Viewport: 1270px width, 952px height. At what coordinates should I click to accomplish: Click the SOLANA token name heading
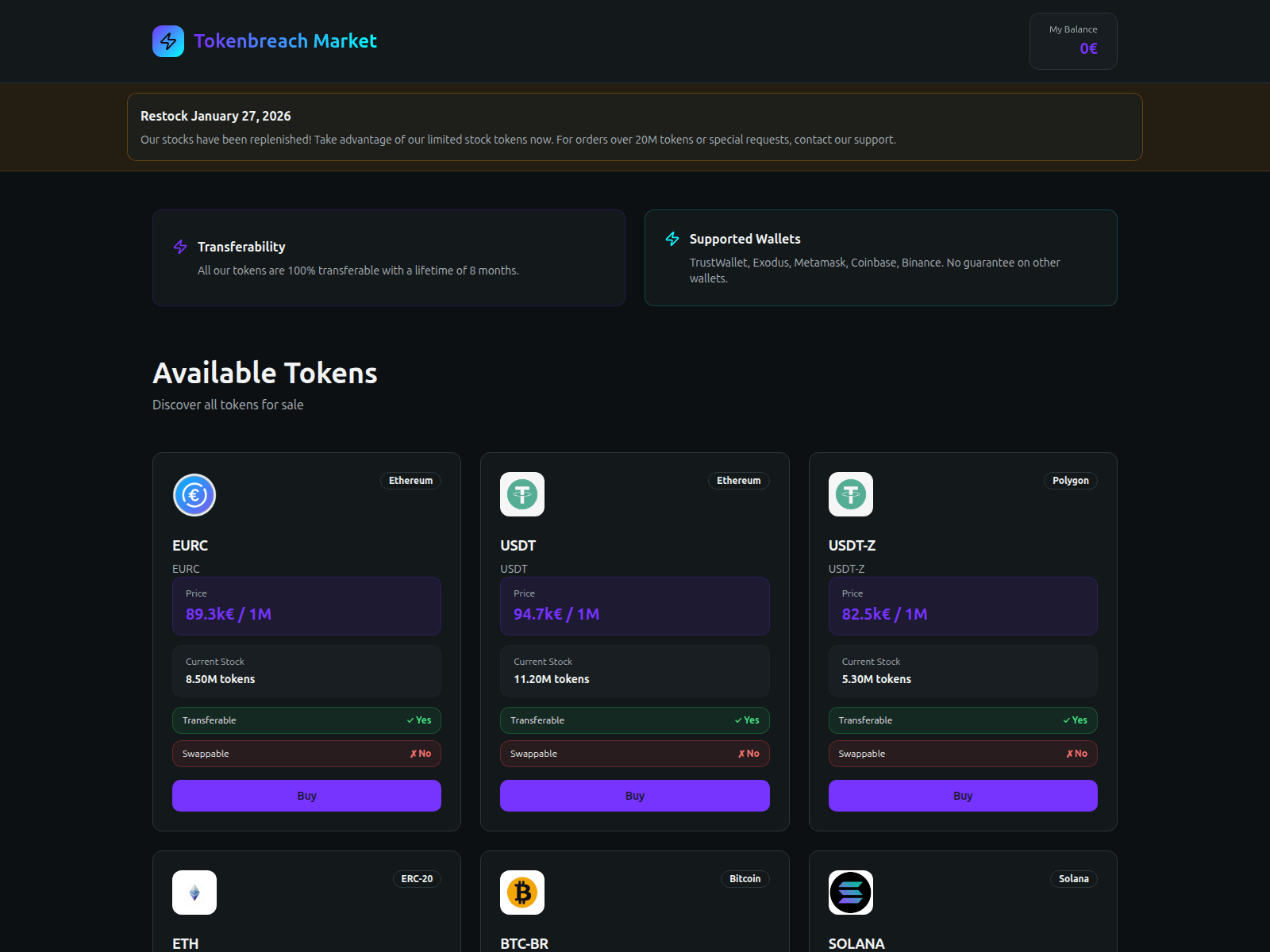(x=856, y=944)
